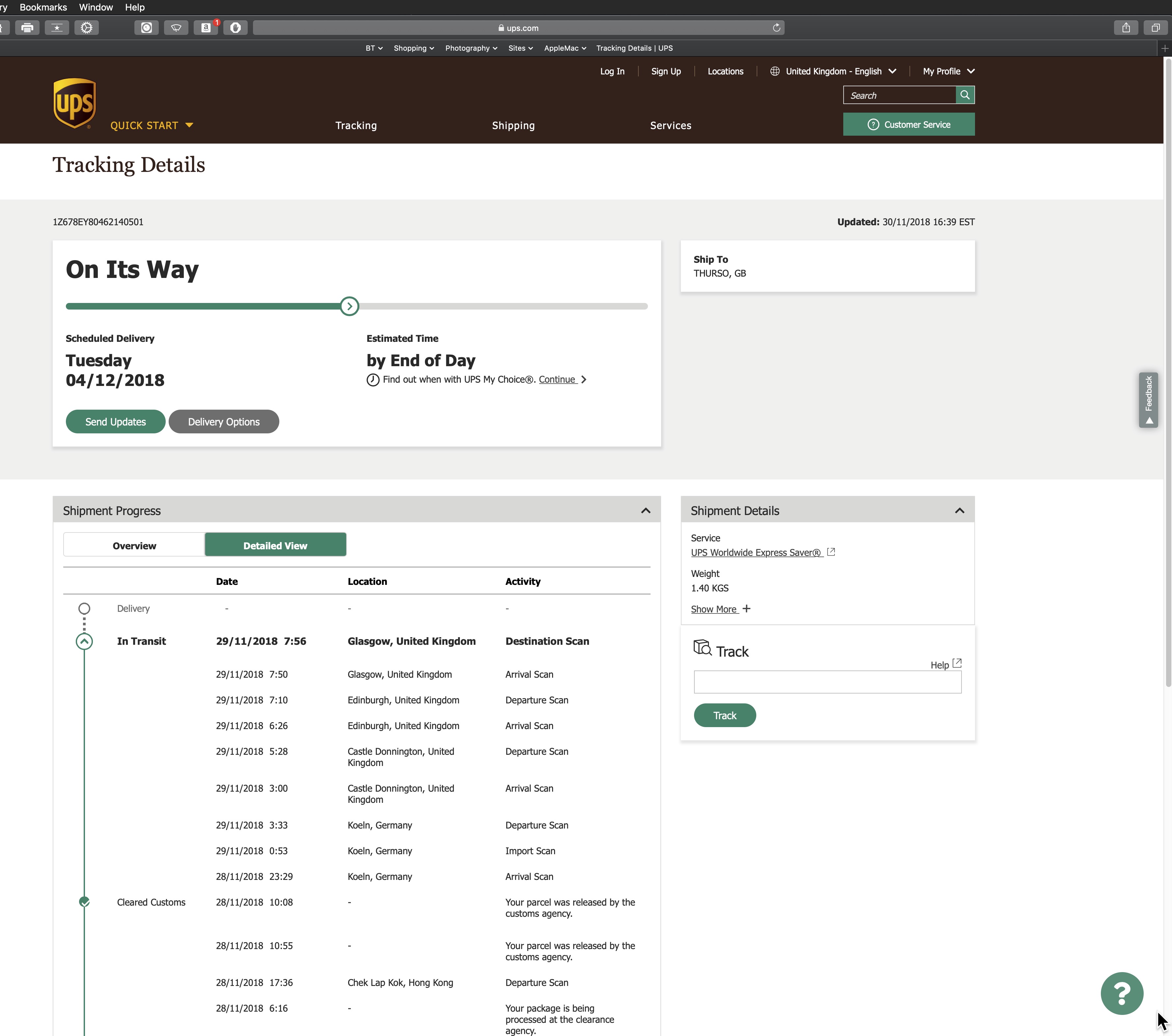
Task: Click the progress bar arrow marker
Action: tap(349, 306)
